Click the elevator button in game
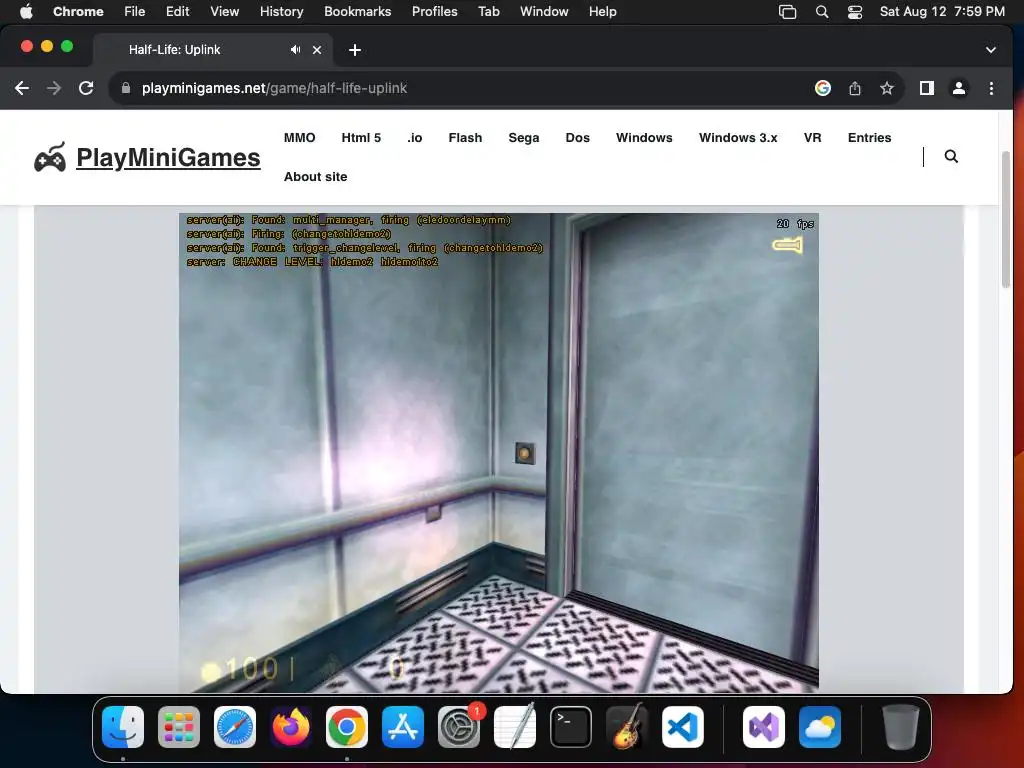Image resolution: width=1024 pixels, height=768 pixels. click(524, 453)
